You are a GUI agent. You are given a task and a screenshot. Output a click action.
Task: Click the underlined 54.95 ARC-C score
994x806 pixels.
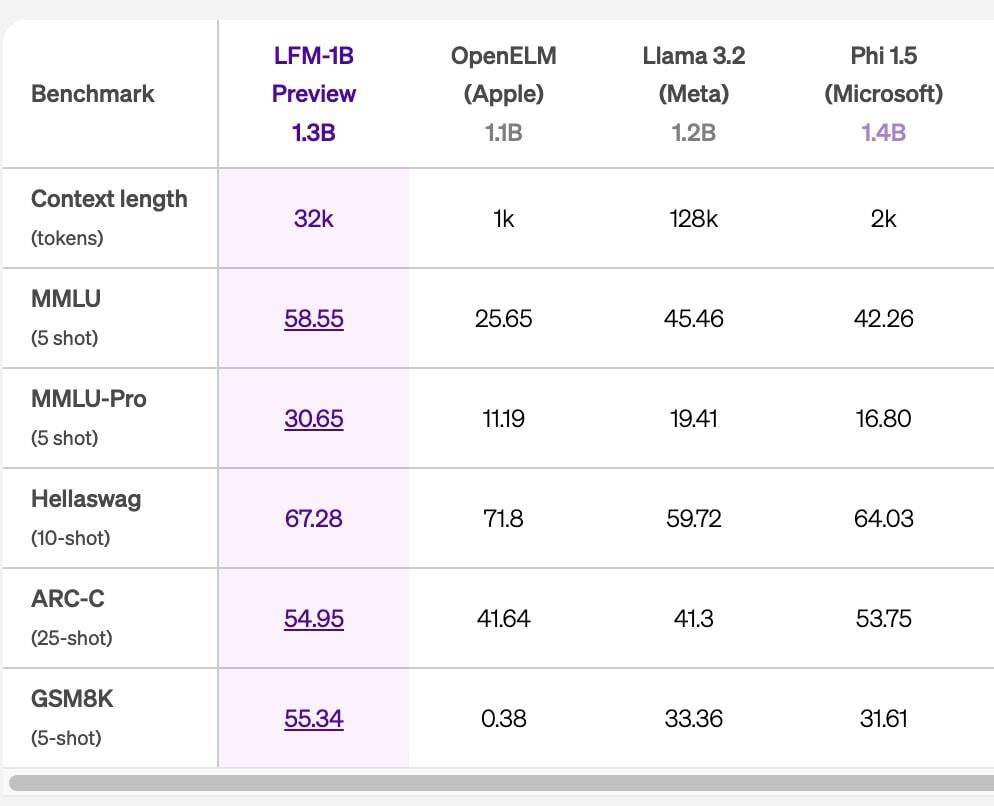click(x=313, y=618)
